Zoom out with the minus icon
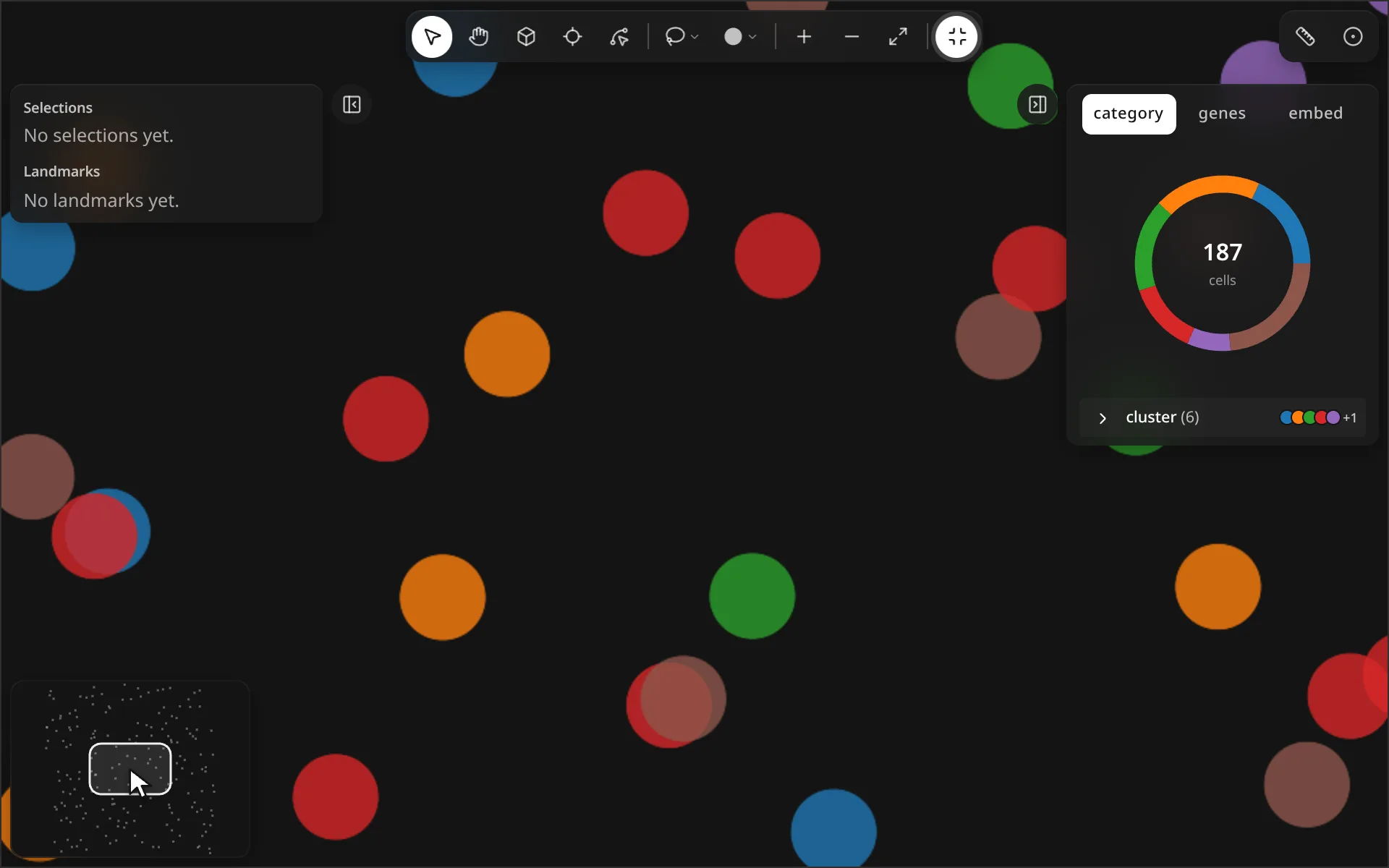This screenshot has width=1389, height=868. 851,37
